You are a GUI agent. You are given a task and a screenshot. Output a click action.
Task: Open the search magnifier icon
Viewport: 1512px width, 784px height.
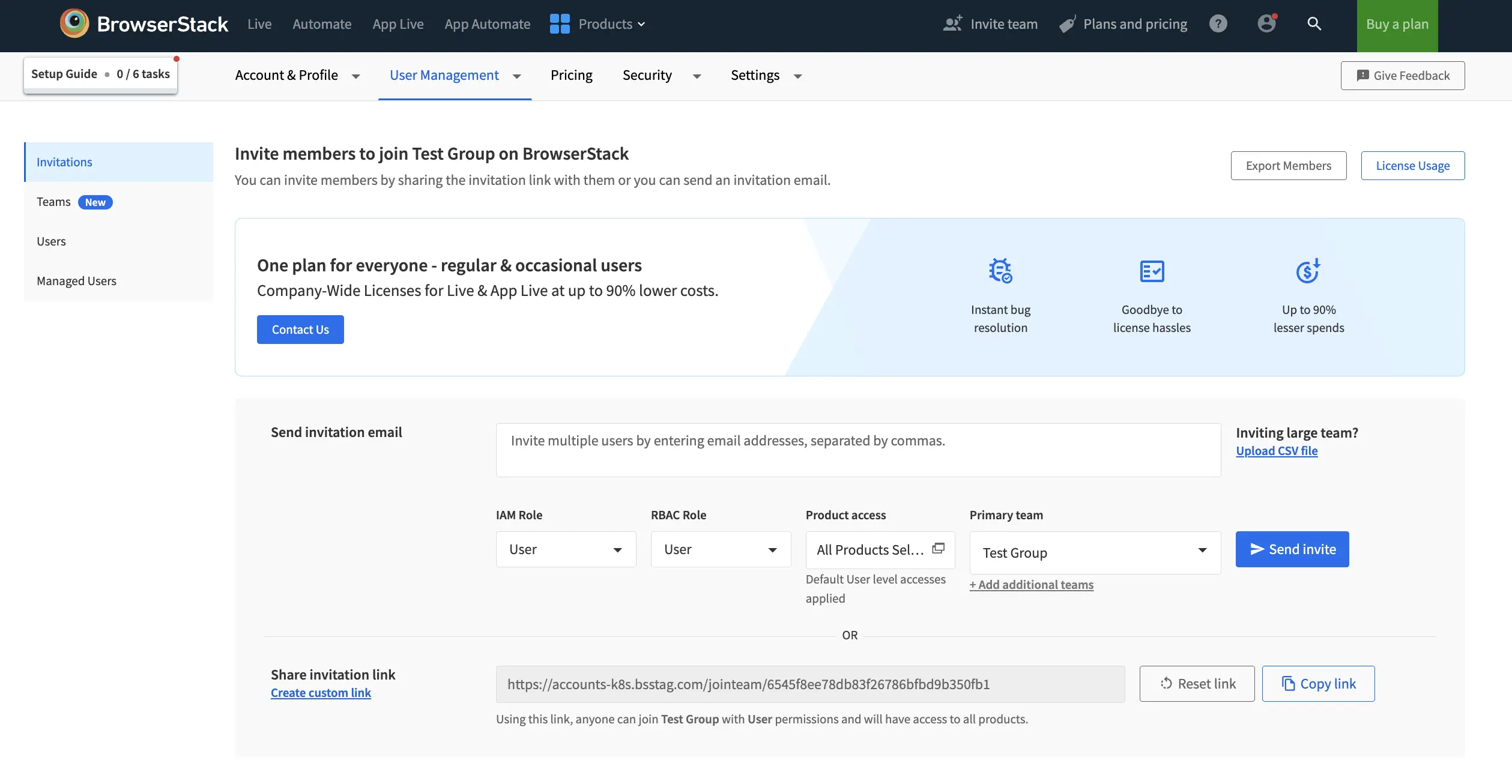(1314, 23)
